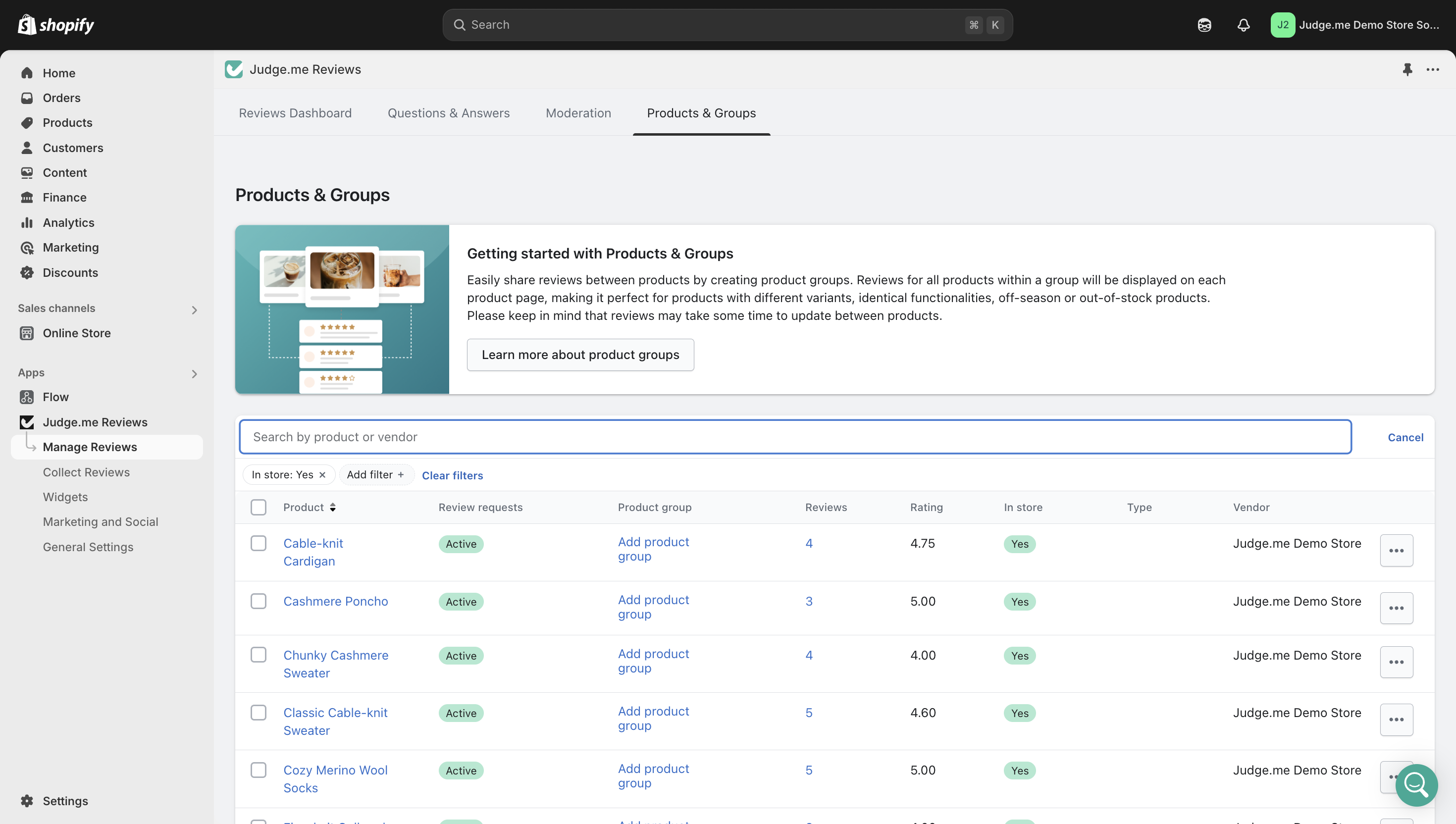
Task: Focus the Search by product or vendor field
Action: click(795, 437)
